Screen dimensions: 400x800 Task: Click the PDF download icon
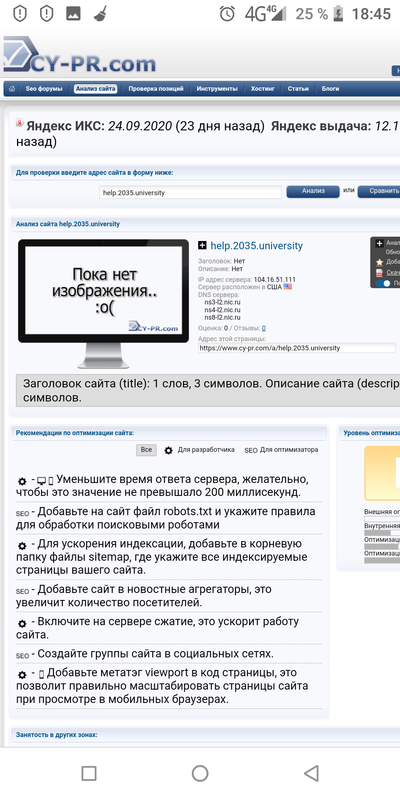pyautogui.click(x=379, y=272)
